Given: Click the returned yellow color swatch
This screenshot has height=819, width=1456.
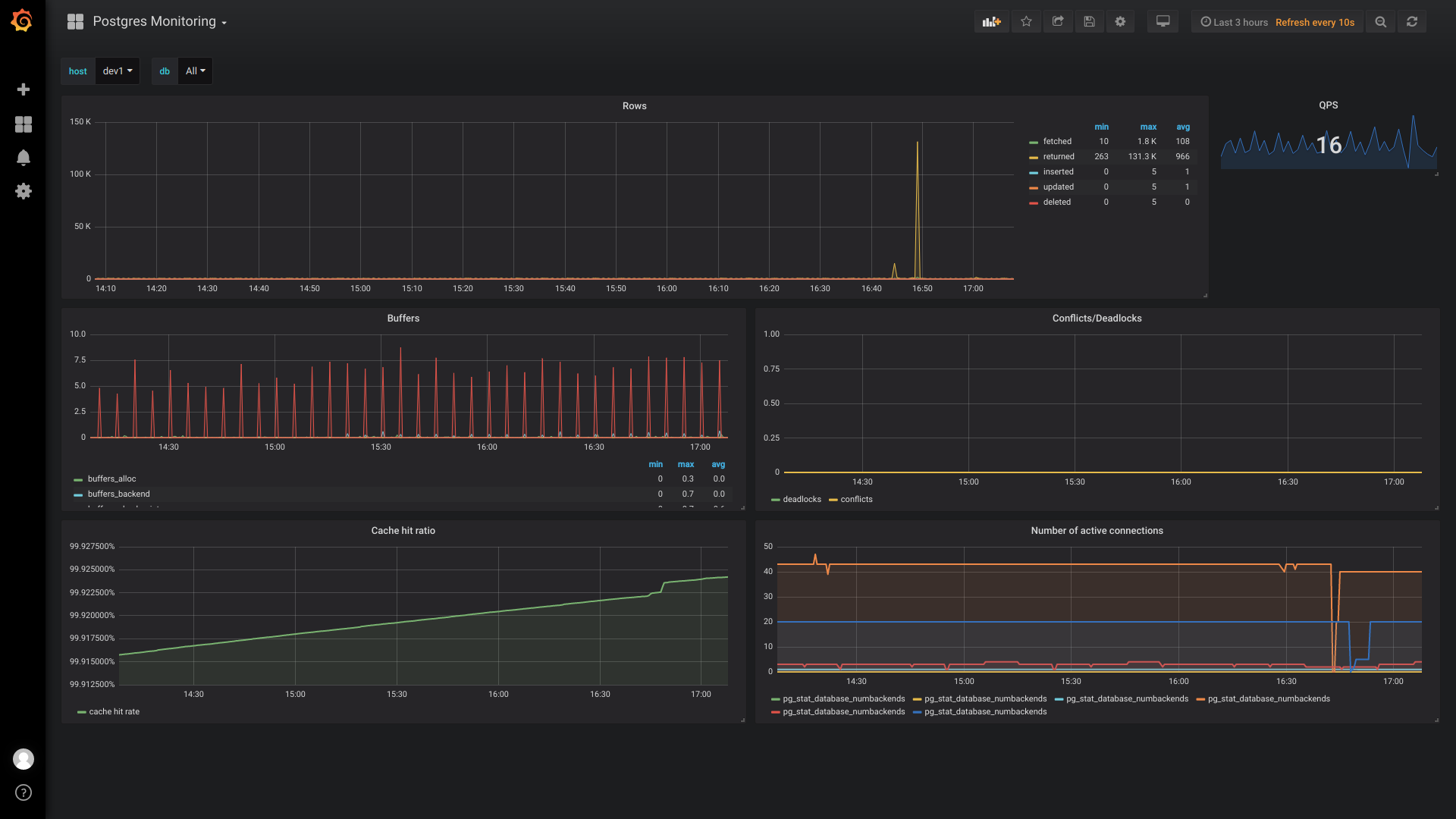Looking at the screenshot, I should [x=1034, y=158].
